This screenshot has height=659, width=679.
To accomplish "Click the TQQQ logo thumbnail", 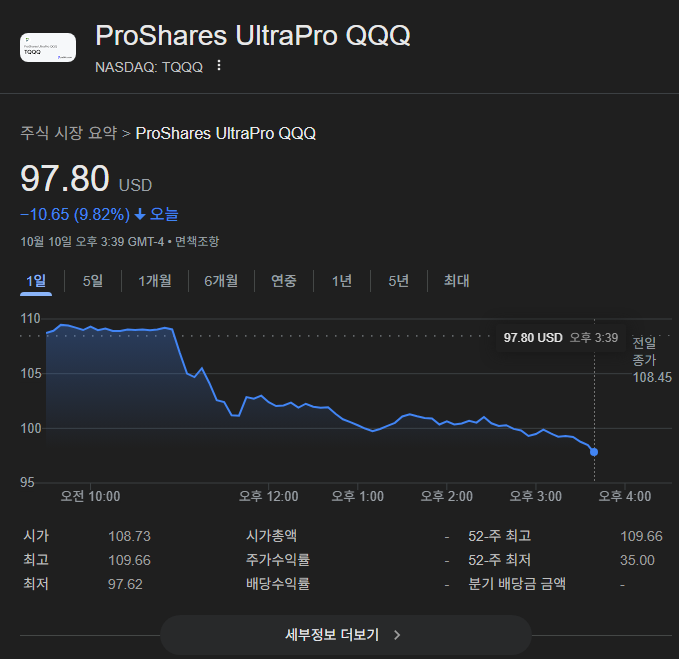I will [48, 48].
